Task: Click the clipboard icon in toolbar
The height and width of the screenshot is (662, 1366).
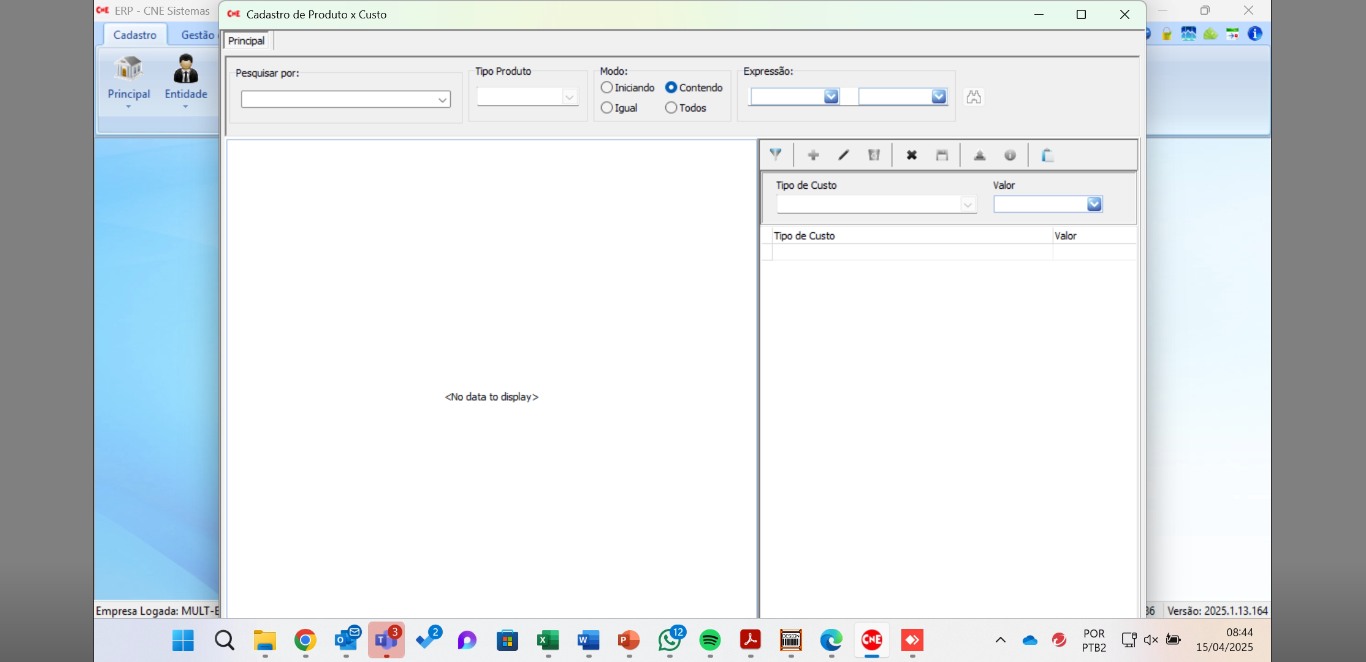Action: pyautogui.click(x=1047, y=155)
